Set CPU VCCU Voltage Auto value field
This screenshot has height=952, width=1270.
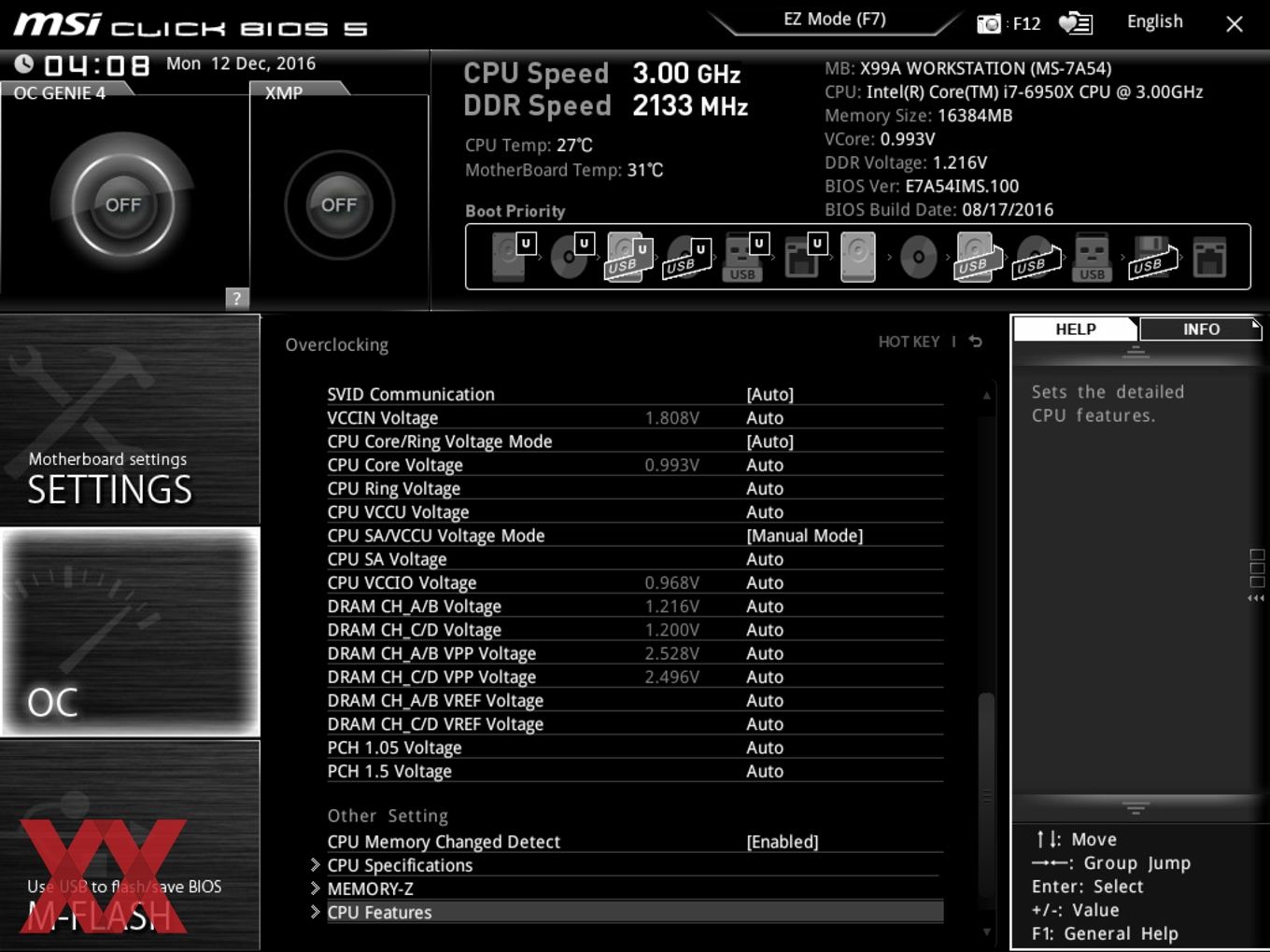765,512
